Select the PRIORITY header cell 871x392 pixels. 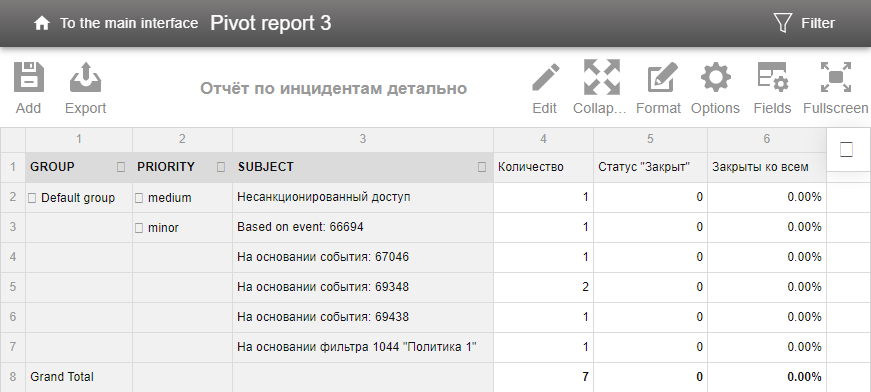pyautogui.click(x=182, y=167)
